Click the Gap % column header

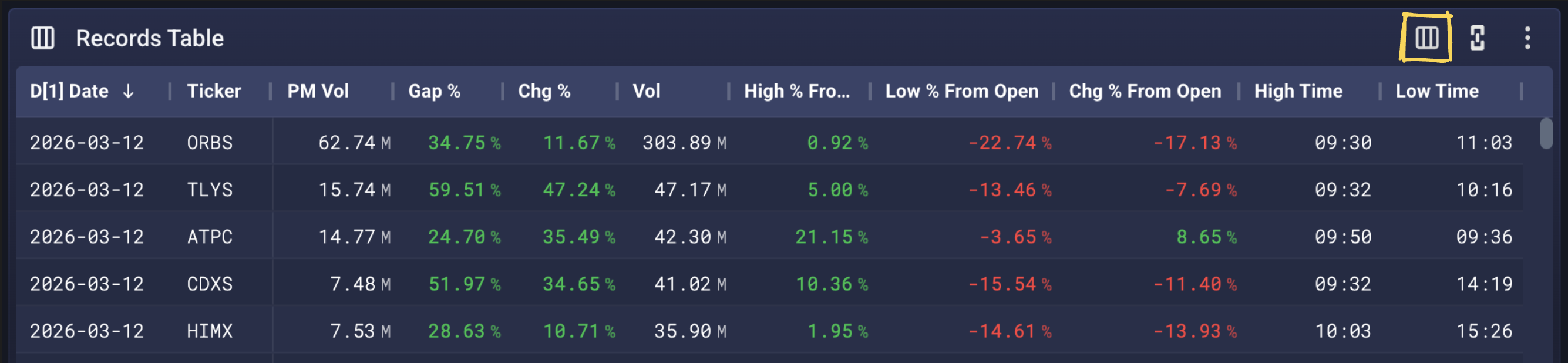434,92
